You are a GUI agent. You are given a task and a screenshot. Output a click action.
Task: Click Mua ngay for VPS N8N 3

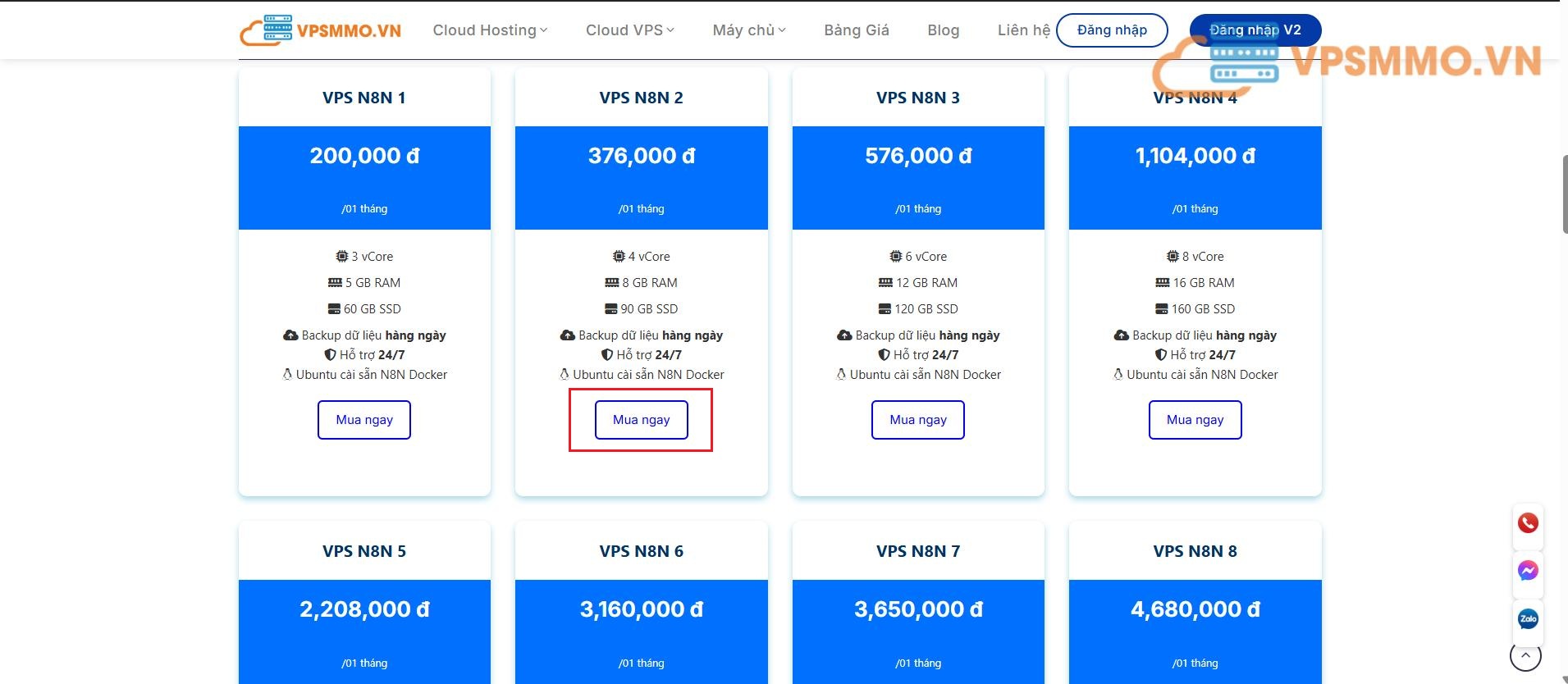(918, 420)
